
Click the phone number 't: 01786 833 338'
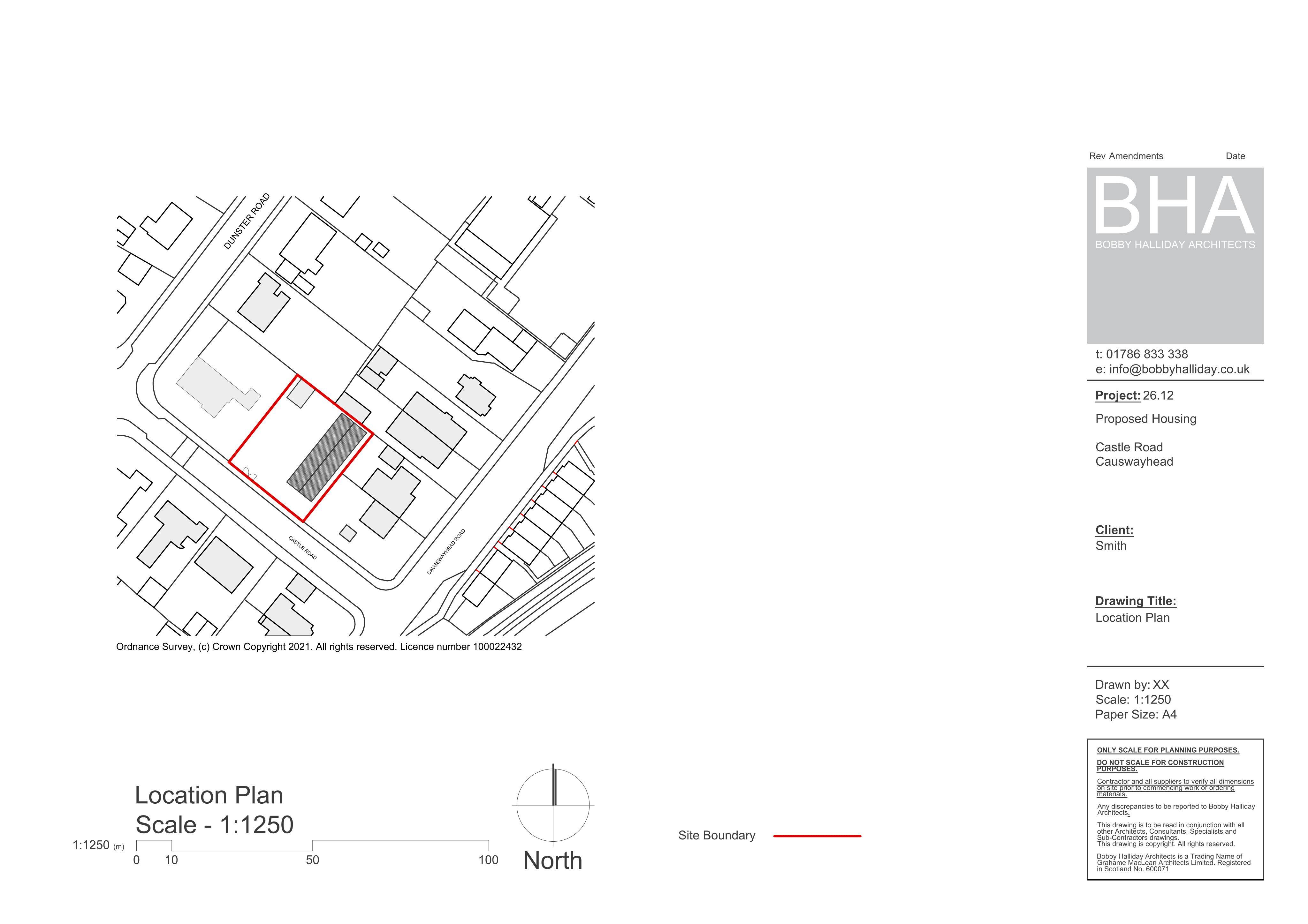[x=1142, y=354]
